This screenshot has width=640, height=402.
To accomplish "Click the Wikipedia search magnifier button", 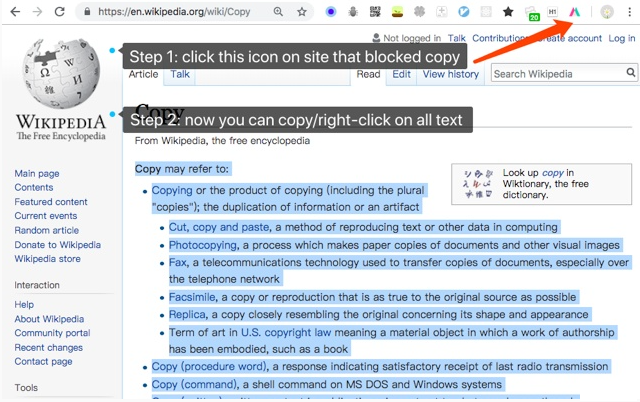I will [x=631, y=73].
